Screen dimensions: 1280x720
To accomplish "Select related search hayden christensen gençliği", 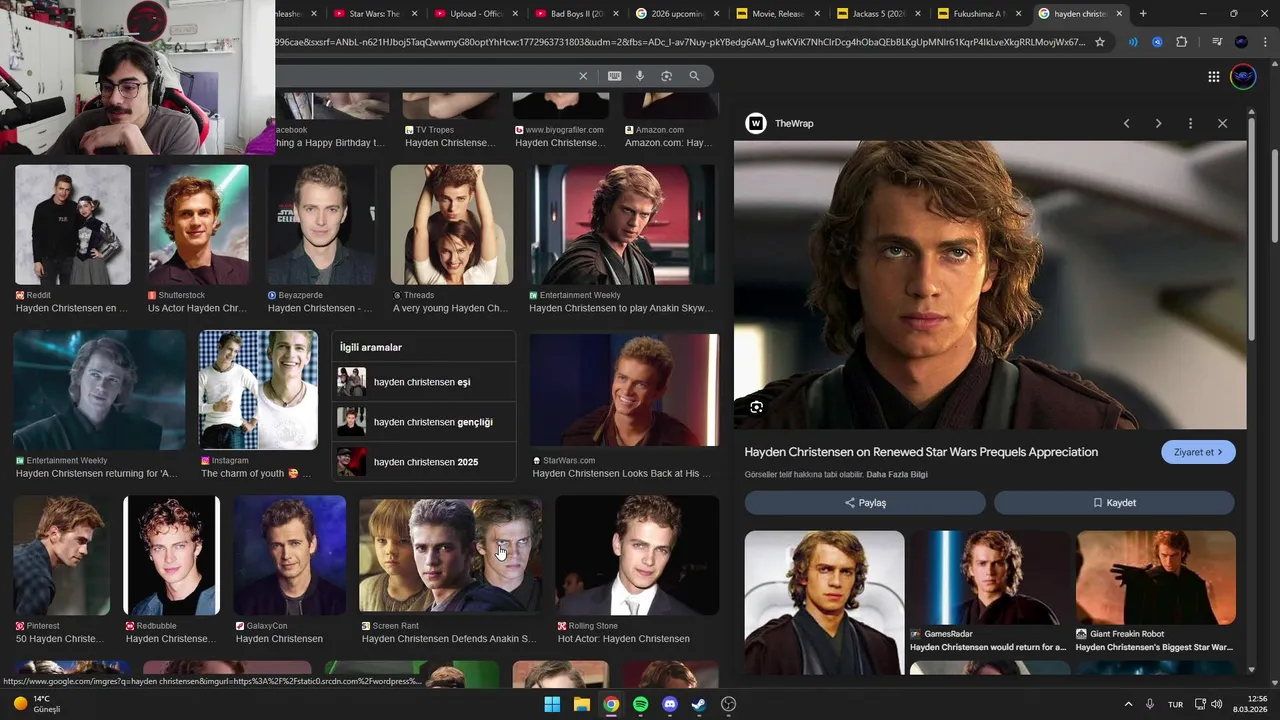I will click(x=424, y=422).
